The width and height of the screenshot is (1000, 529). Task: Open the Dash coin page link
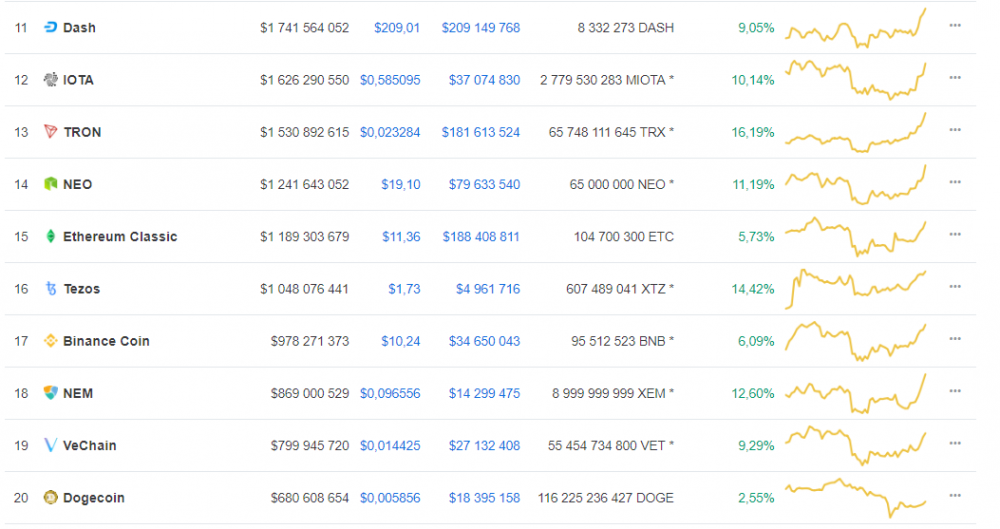tap(79, 27)
